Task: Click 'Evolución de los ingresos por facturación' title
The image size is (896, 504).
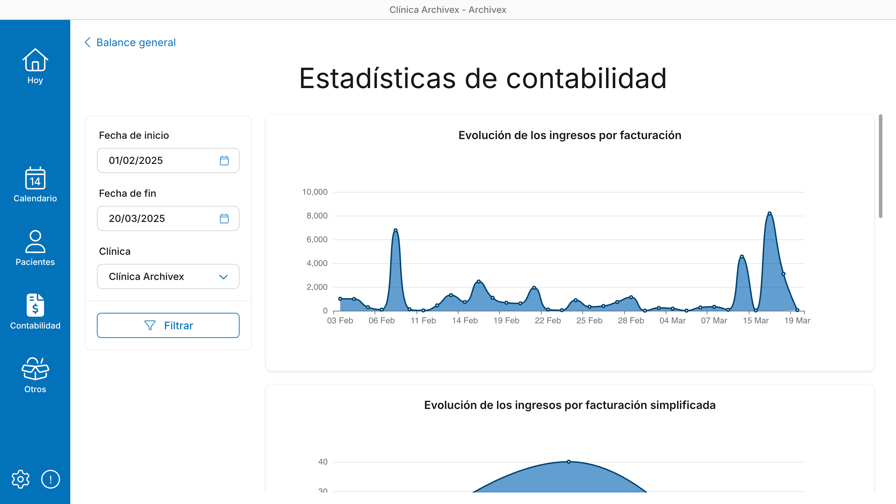Action: (x=570, y=135)
